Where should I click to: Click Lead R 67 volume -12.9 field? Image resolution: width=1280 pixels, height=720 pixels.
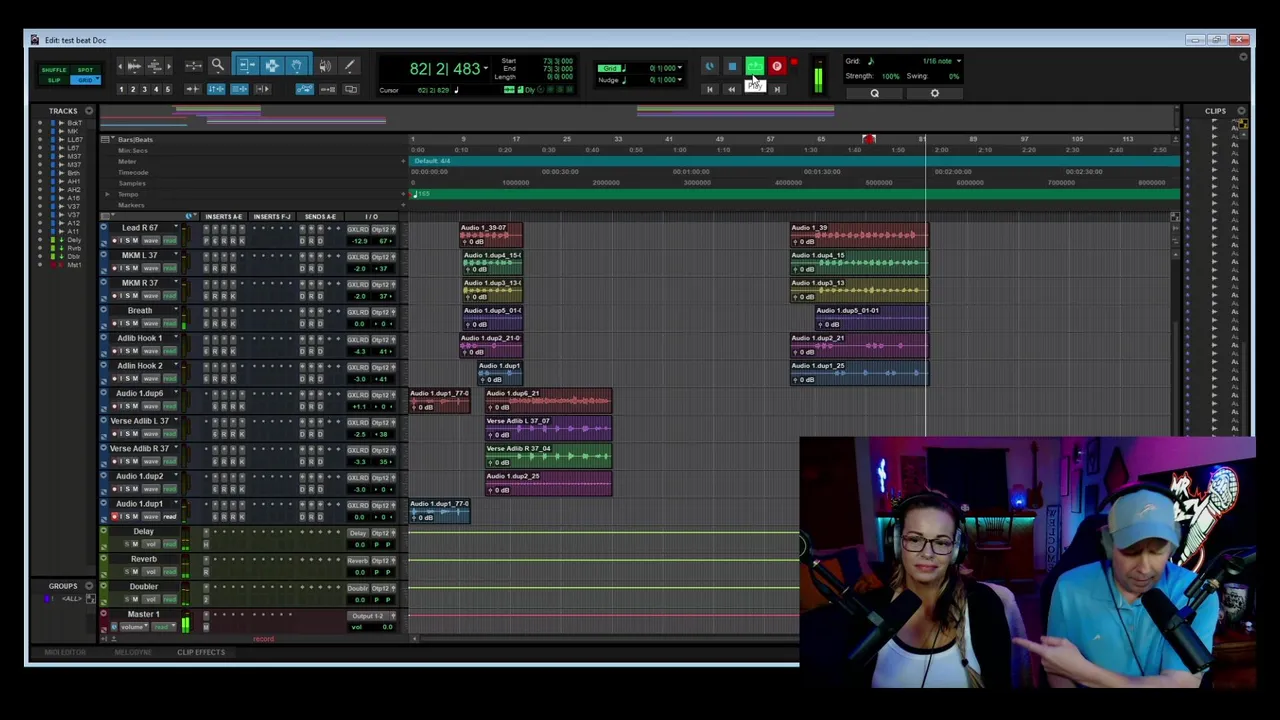click(x=359, y=241)
